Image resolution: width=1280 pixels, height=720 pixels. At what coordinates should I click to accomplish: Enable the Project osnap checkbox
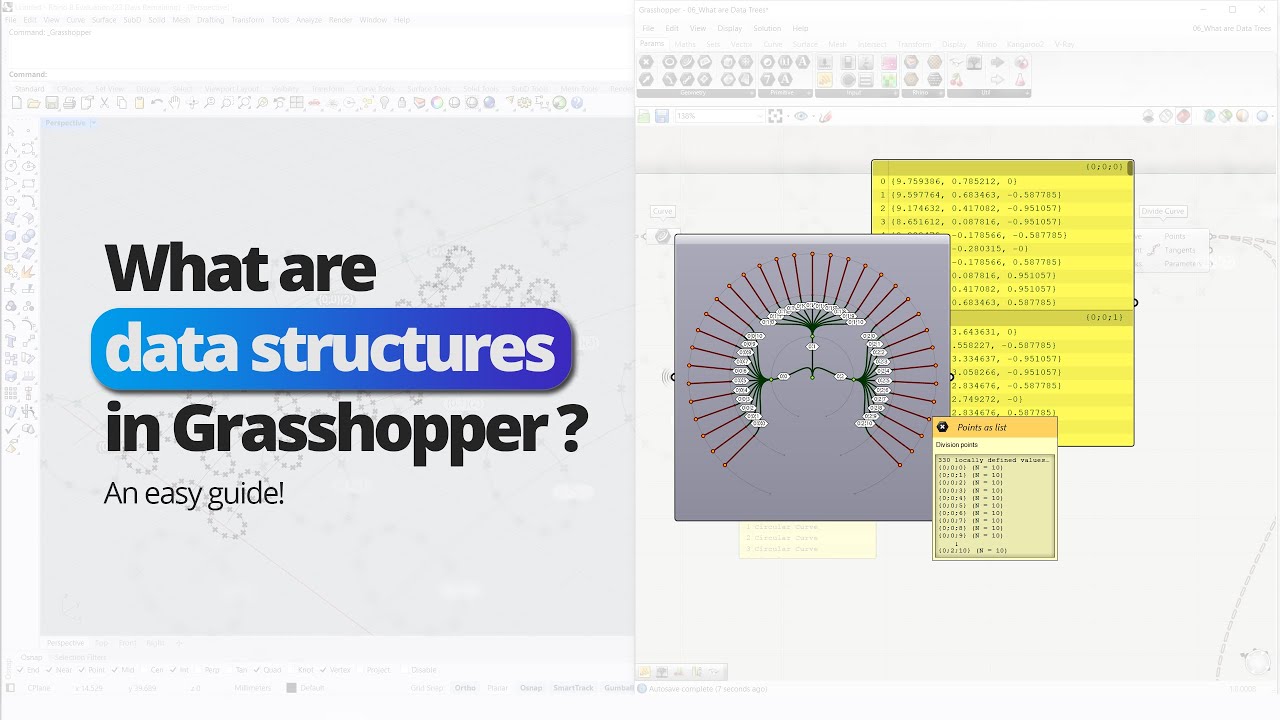pos(361,670)
